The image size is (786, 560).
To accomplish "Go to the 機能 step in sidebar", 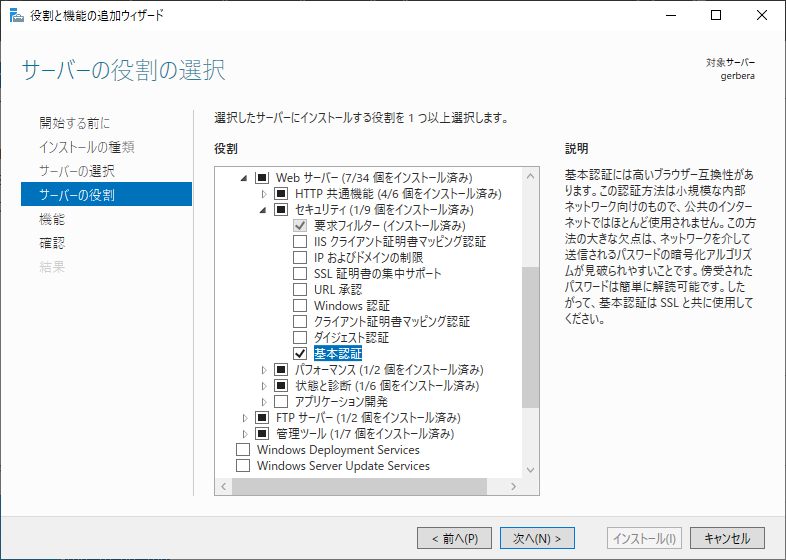I will (52, 218).
